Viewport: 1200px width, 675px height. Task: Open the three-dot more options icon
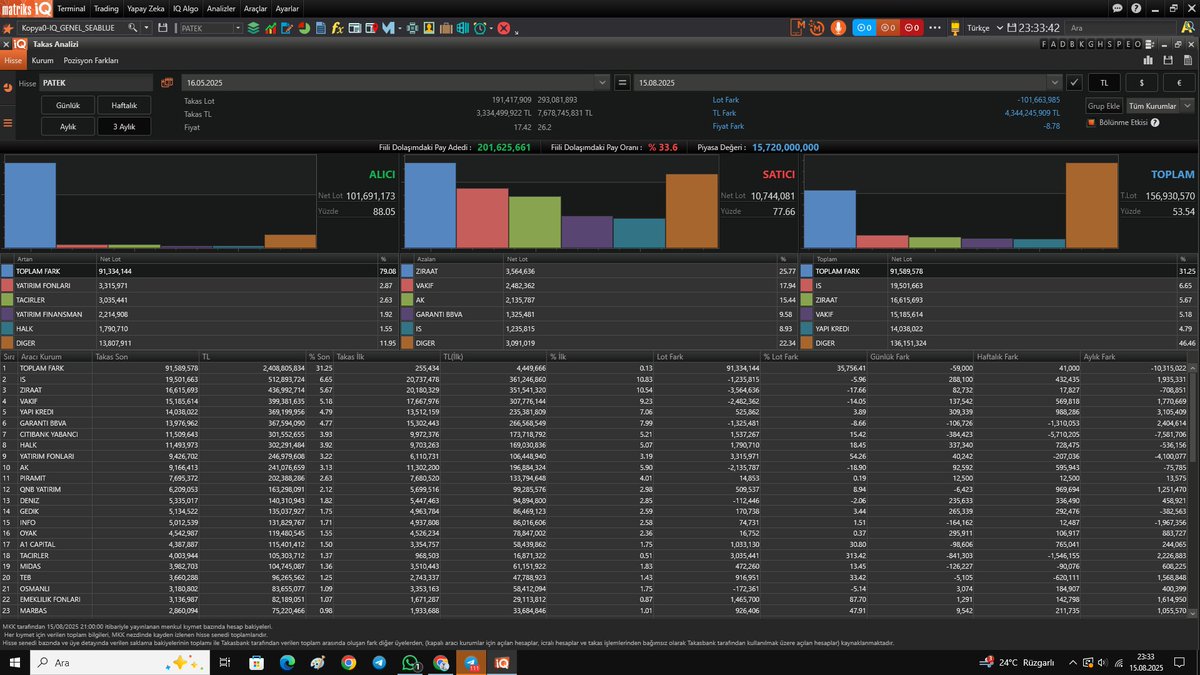(935, 28)
